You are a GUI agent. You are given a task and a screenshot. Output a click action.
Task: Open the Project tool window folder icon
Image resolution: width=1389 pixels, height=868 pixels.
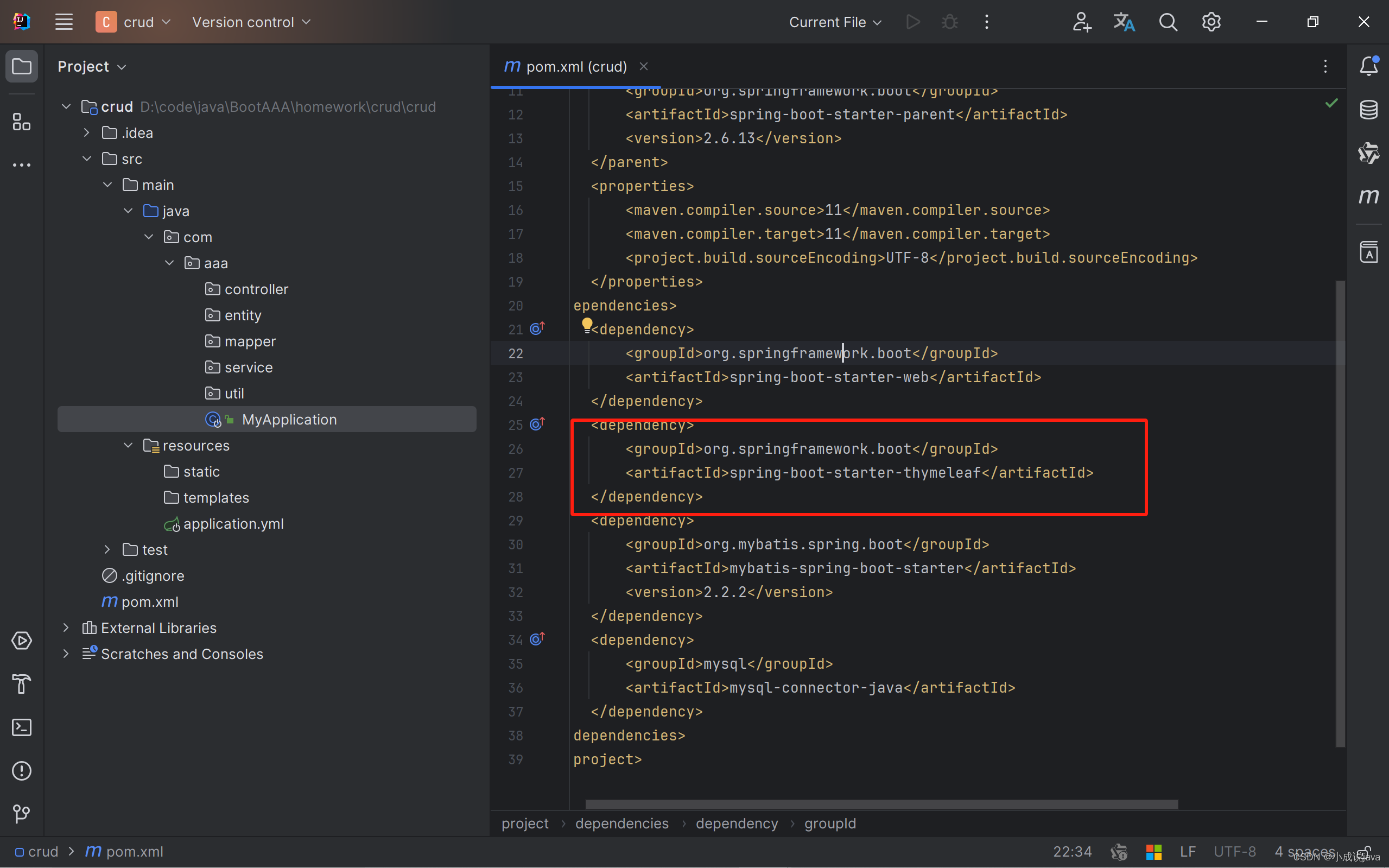click(x=21, y=66)
